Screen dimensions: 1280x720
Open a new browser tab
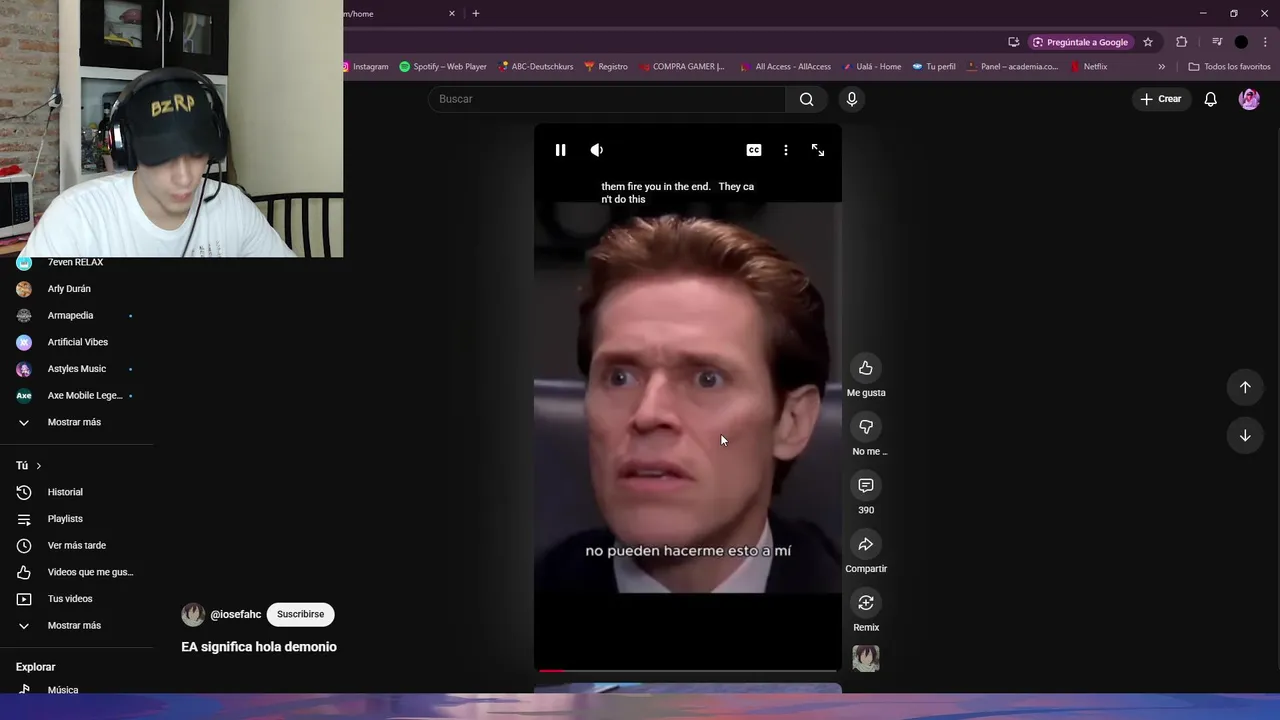(x=476, y=14)
